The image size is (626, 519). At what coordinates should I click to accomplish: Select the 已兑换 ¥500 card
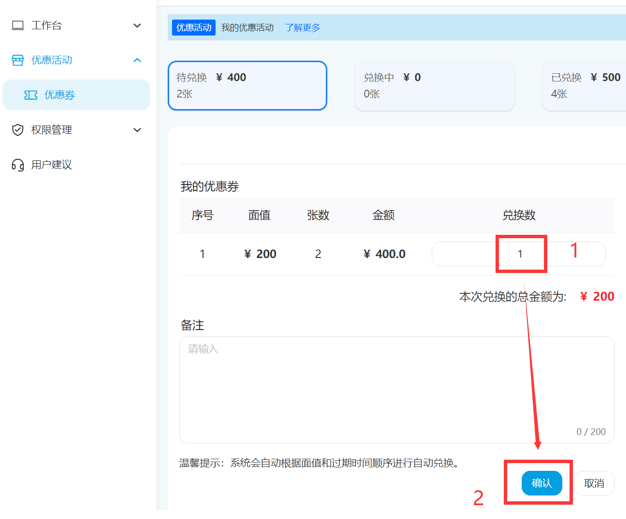tap(586, 85)
